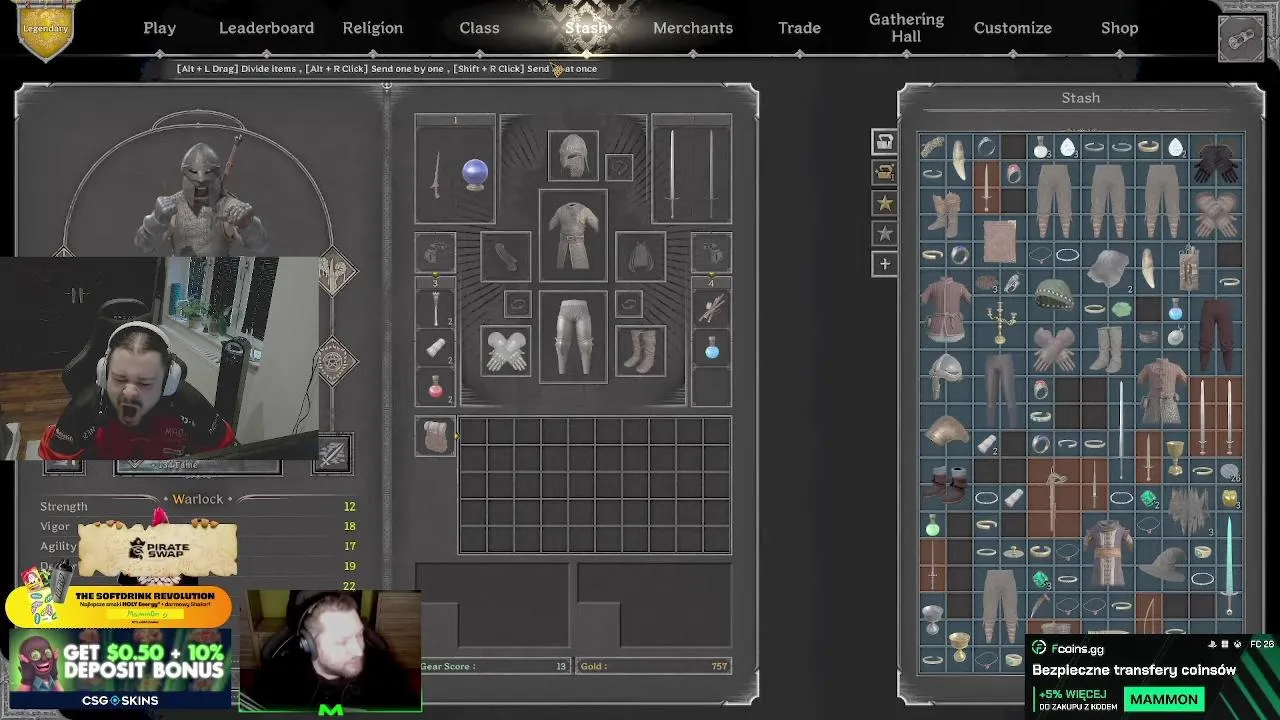Select the red potion in quick slot 3
The width and height of the screenshot is (1280, 720).
coord(435,387)
